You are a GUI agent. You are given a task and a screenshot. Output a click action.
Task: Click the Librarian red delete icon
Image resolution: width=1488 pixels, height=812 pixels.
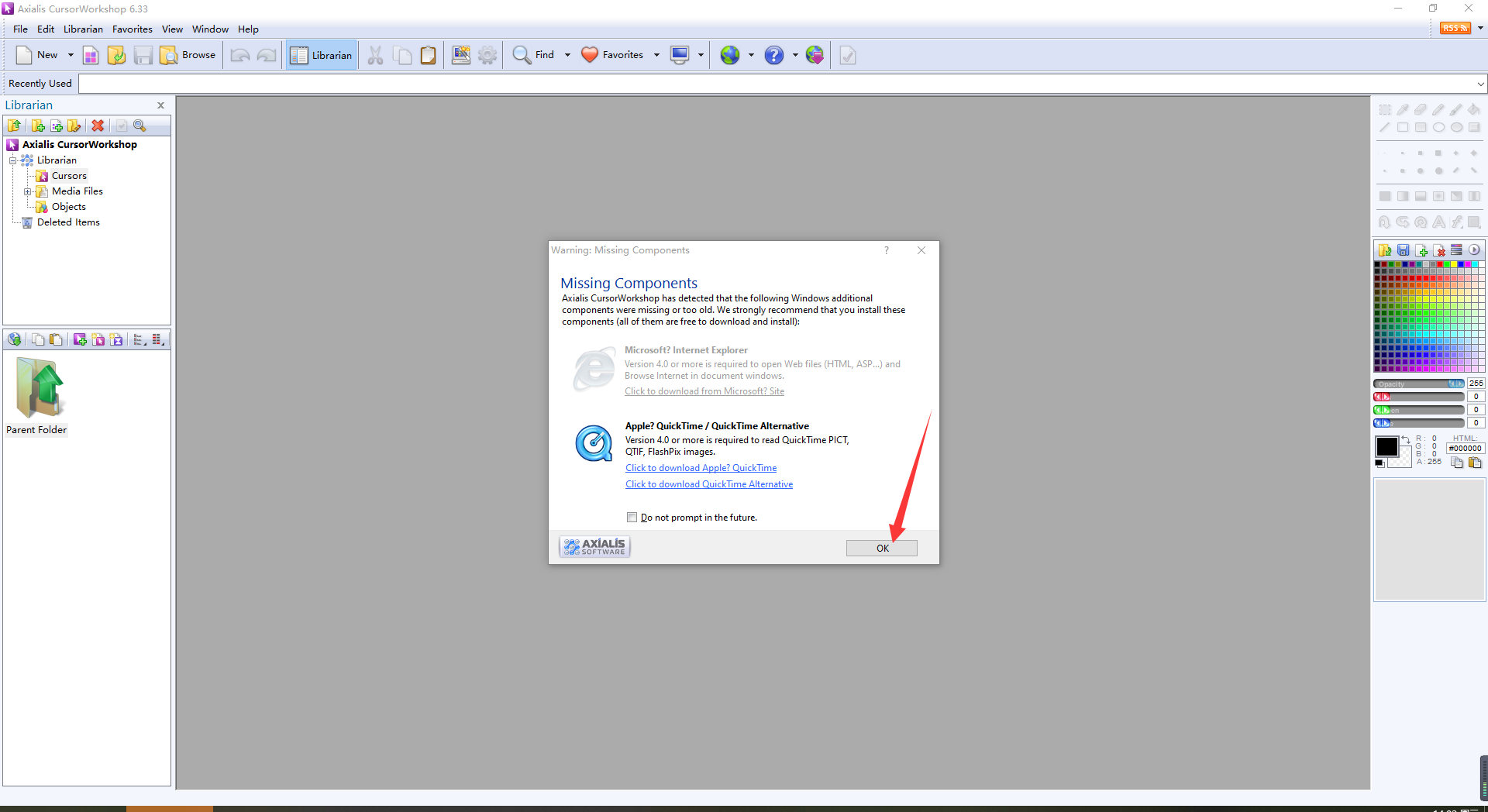pos(98,126)
